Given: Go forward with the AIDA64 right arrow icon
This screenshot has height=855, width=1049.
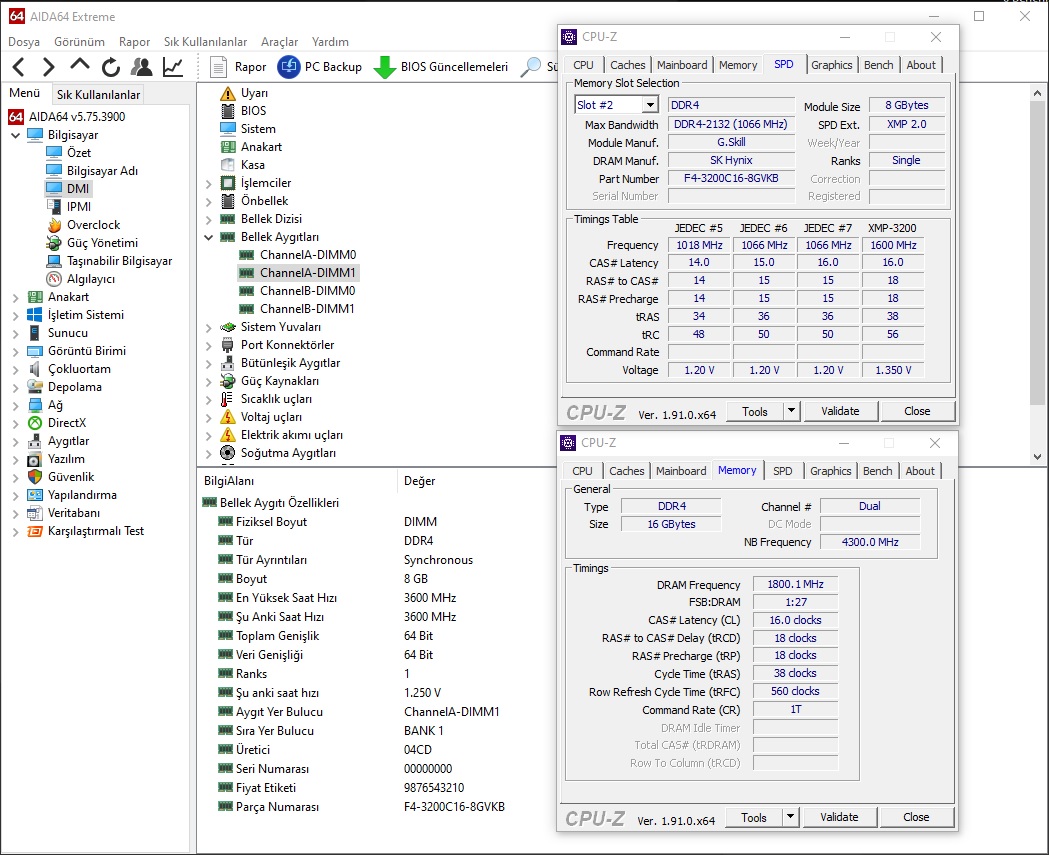Looking at the screenshot, I should pos(48,67).
